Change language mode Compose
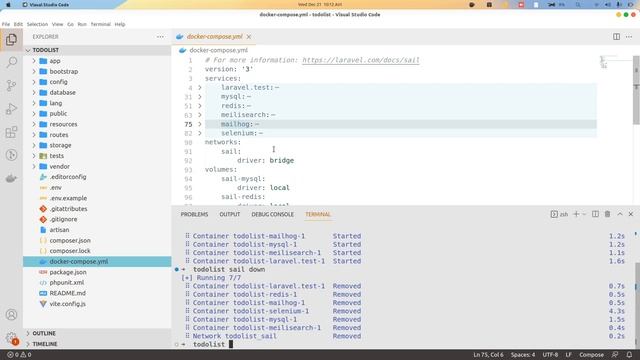Image resolution: width=640 pixels, height=360 pixels. click(591, 355)
